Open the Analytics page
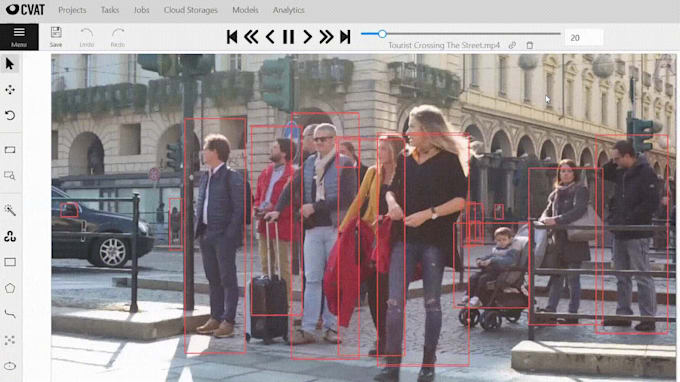The height and width of the screenshot is (382, 680). 288,10
